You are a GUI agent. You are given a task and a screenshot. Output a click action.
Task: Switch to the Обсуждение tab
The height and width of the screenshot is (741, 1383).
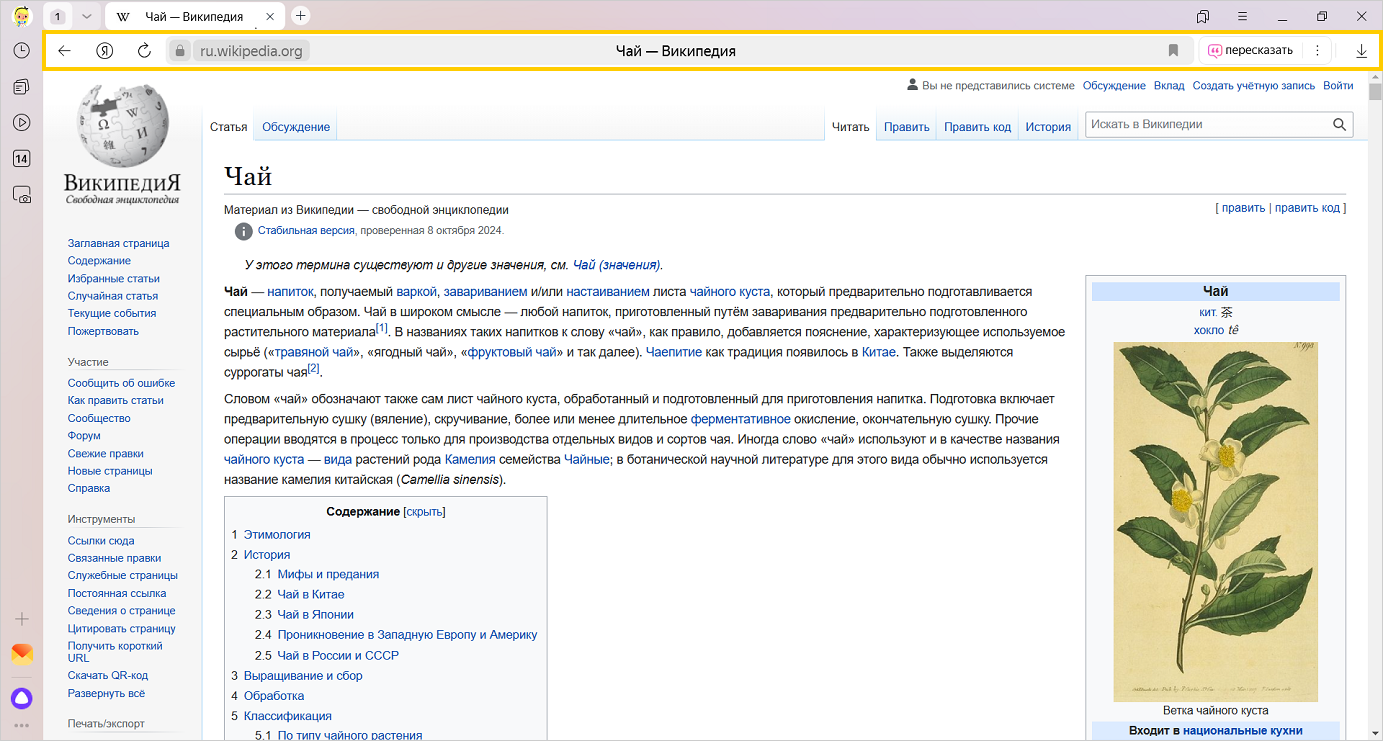(x=296, y=127)
